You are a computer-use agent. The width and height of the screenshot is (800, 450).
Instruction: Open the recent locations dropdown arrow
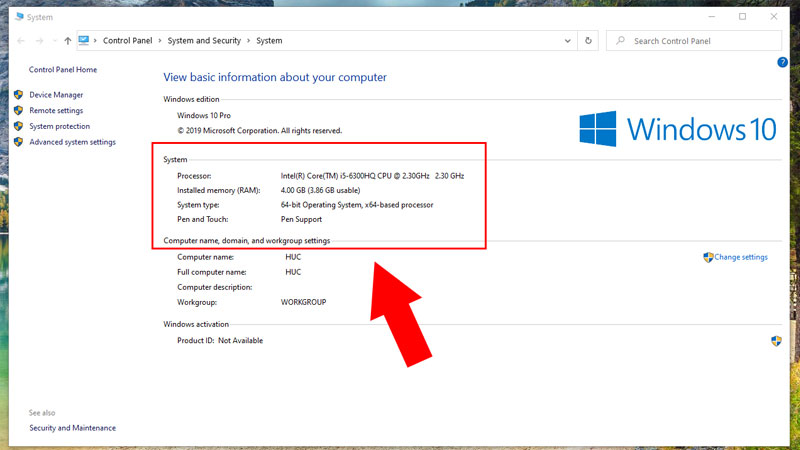click(54, 41)
